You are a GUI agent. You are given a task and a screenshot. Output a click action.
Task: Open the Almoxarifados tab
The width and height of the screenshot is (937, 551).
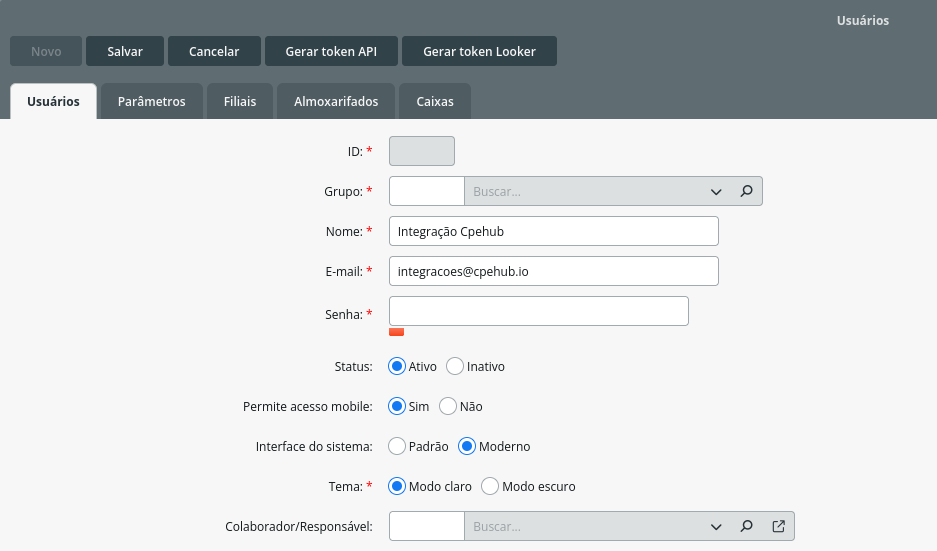click(336, 101)
